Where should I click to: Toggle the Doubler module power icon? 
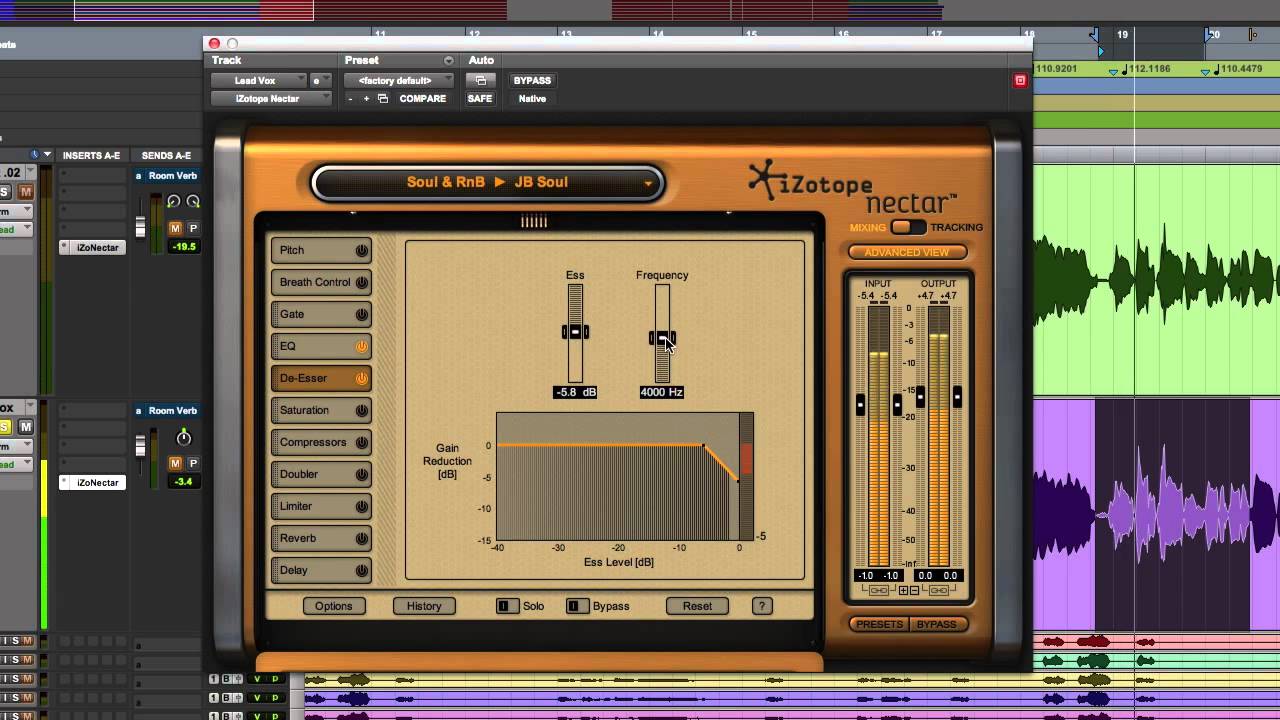(x=362, y=474)
